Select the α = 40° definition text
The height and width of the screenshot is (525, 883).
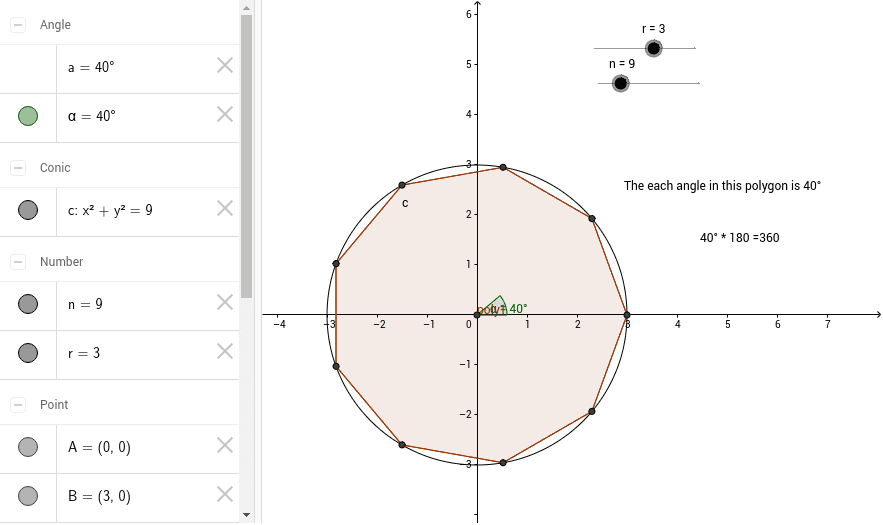tap(92, 117)
